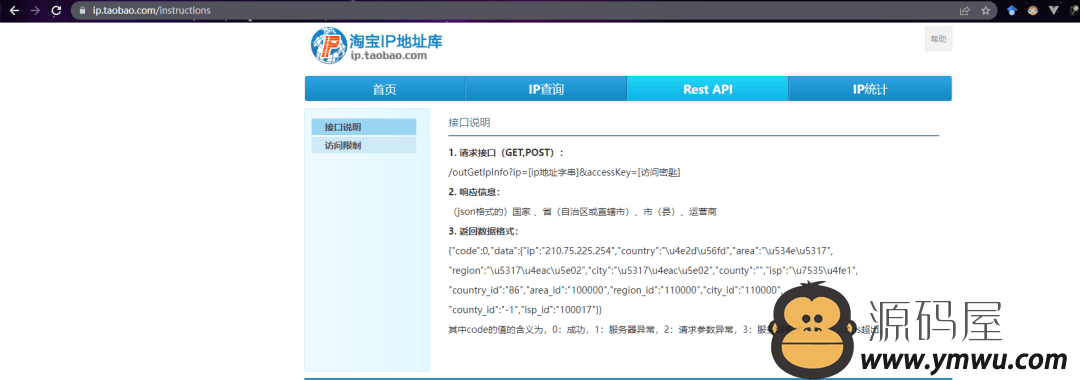Image resolution: width=1080 pixels, height=380 pixels.
Task: Click the ip.taobao.com text under the logo
Action: coord(388,56)
